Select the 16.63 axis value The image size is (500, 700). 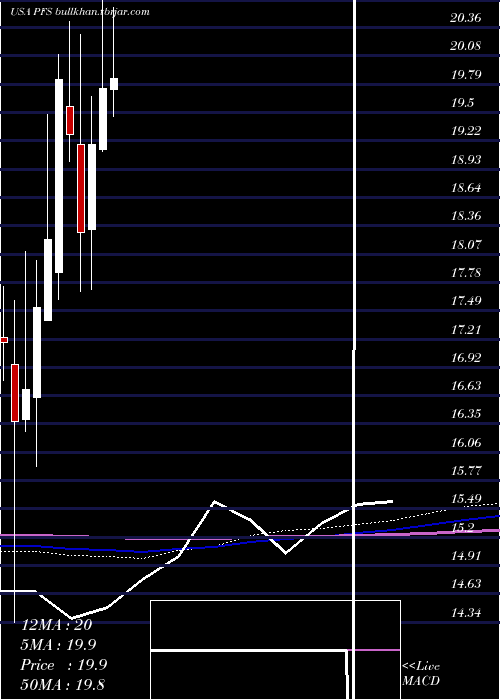click(466, 385)
